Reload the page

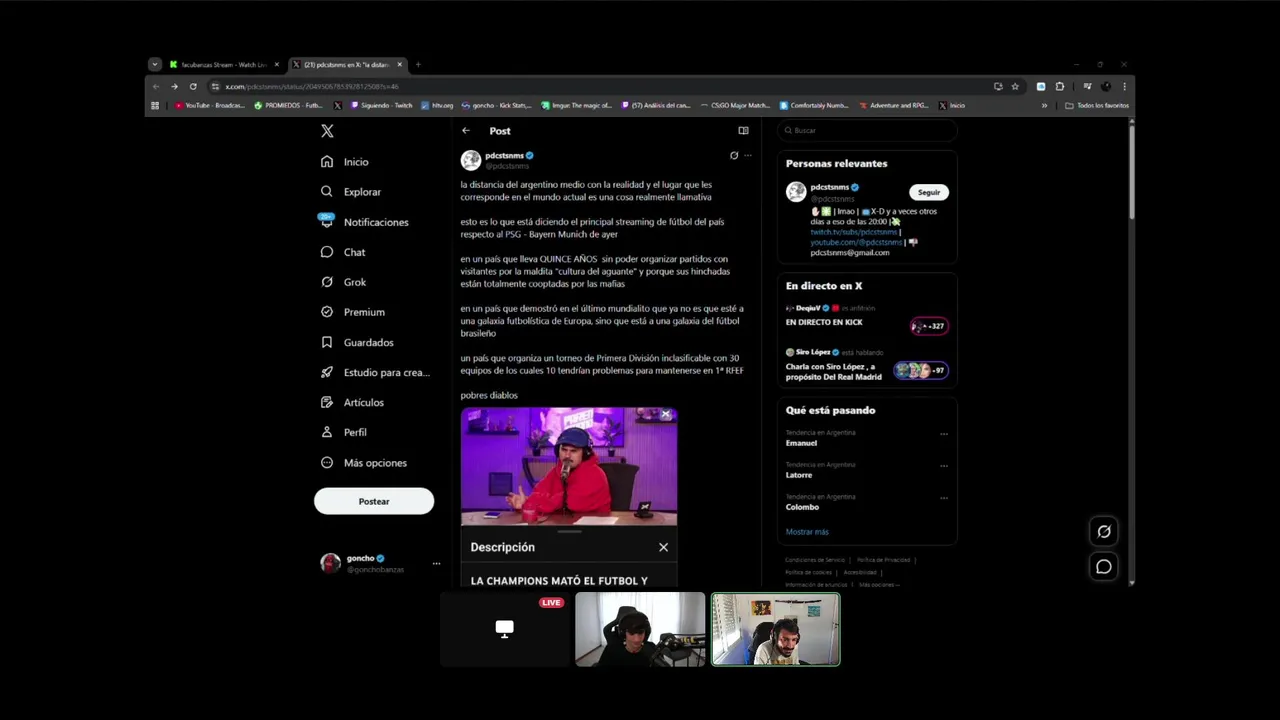pos(193,87)
